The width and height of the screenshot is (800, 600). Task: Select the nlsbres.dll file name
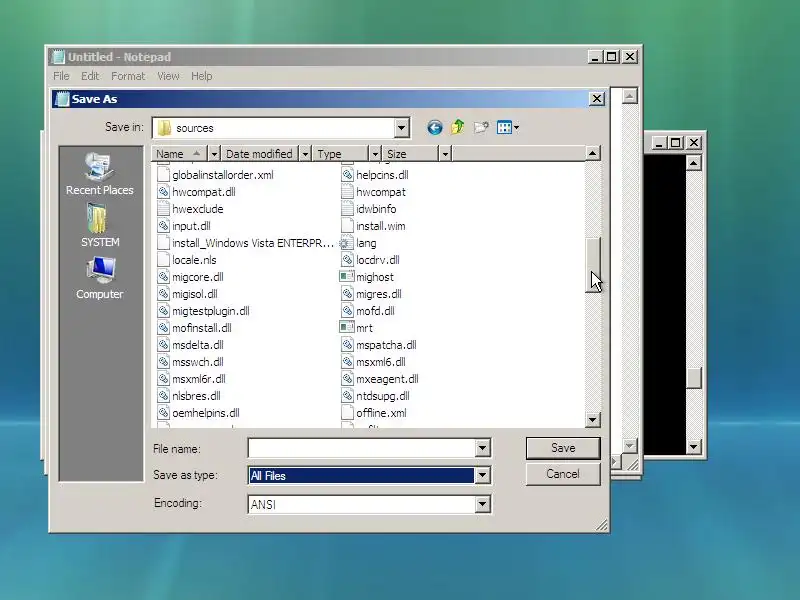pos(196,396)
